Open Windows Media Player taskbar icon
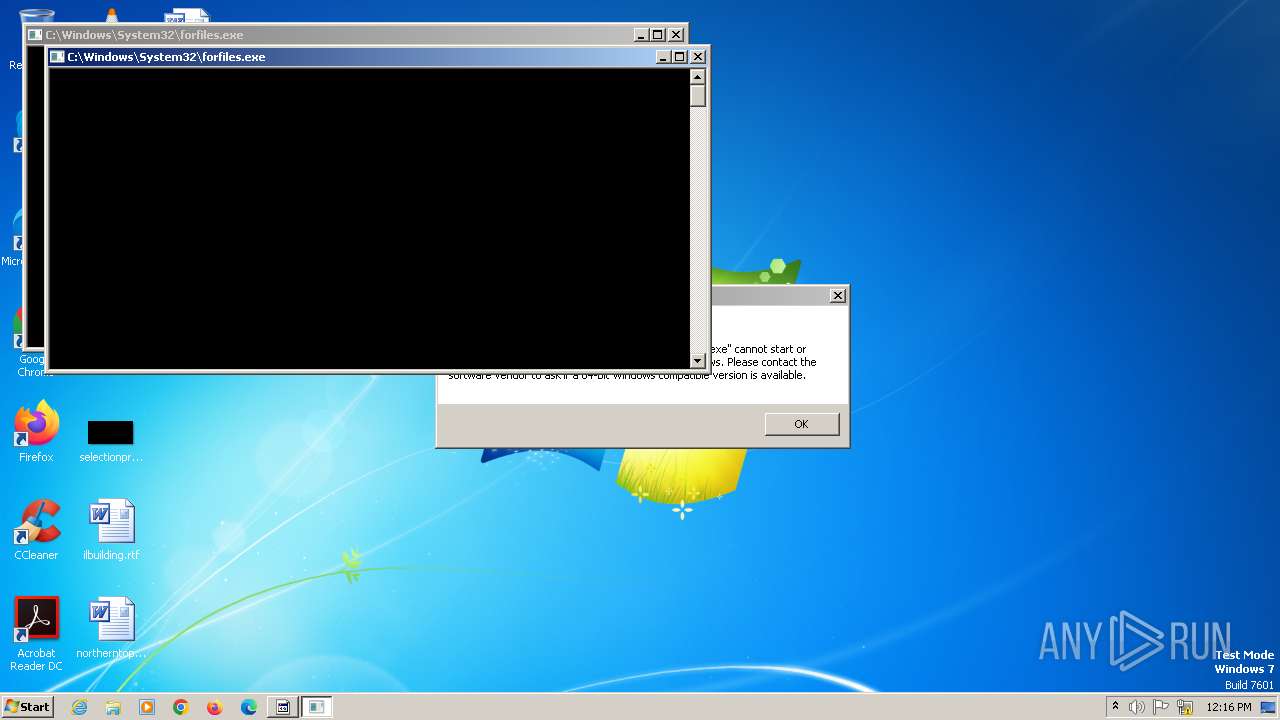Viewport: 1280px width, 720px height. pos(147,707)
